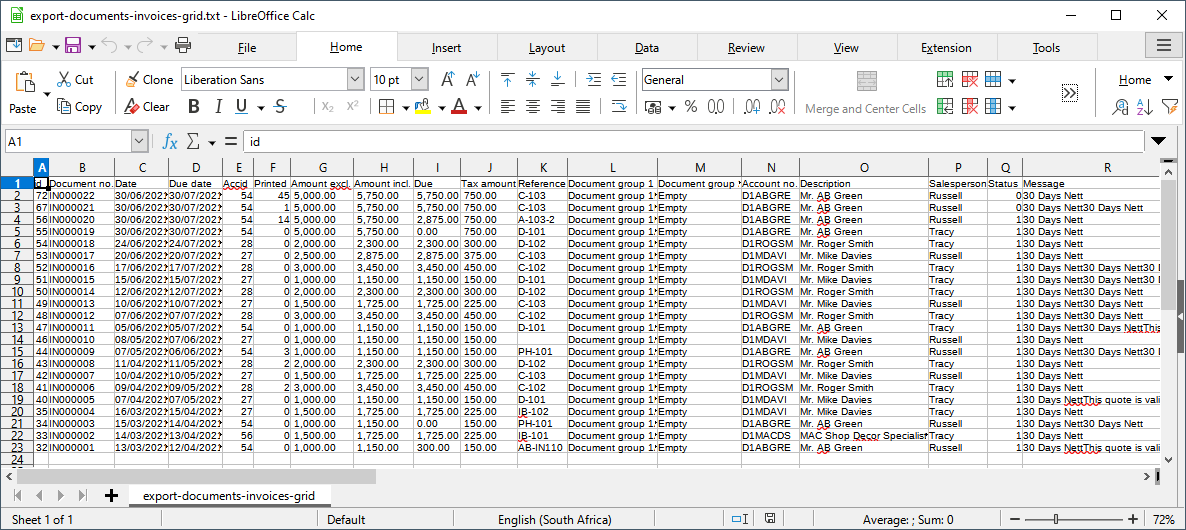Expand the General number format dropdown
The image size is (1186, 530).
coord(779,79)
